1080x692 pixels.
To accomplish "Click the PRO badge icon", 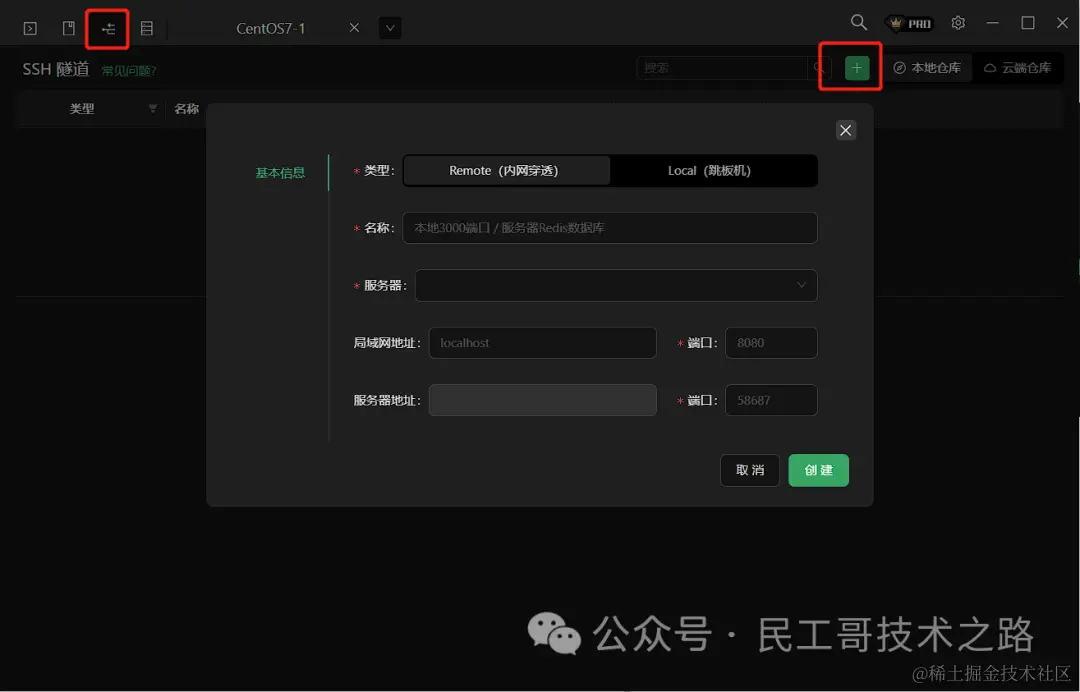I will click(908, 22).
